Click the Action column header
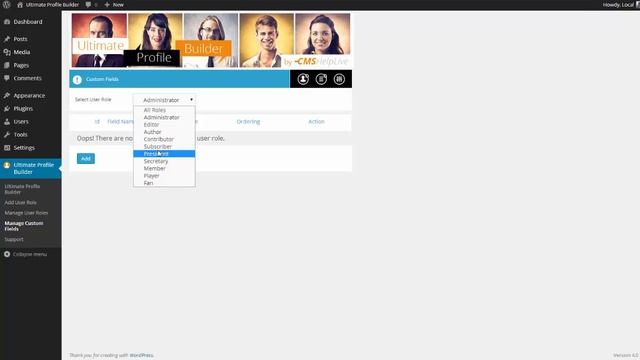640x360 pixels. [x=316, y=122]
